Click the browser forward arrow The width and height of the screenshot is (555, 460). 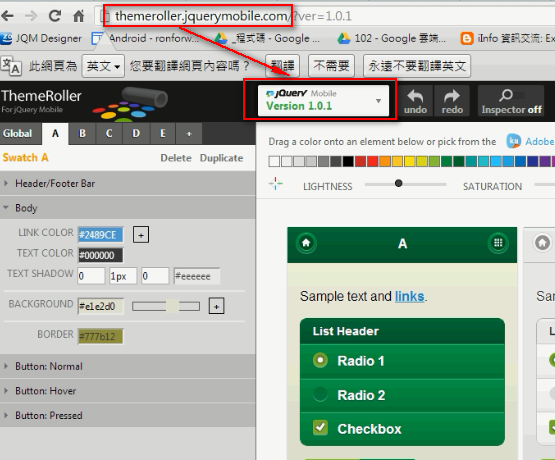31,16
